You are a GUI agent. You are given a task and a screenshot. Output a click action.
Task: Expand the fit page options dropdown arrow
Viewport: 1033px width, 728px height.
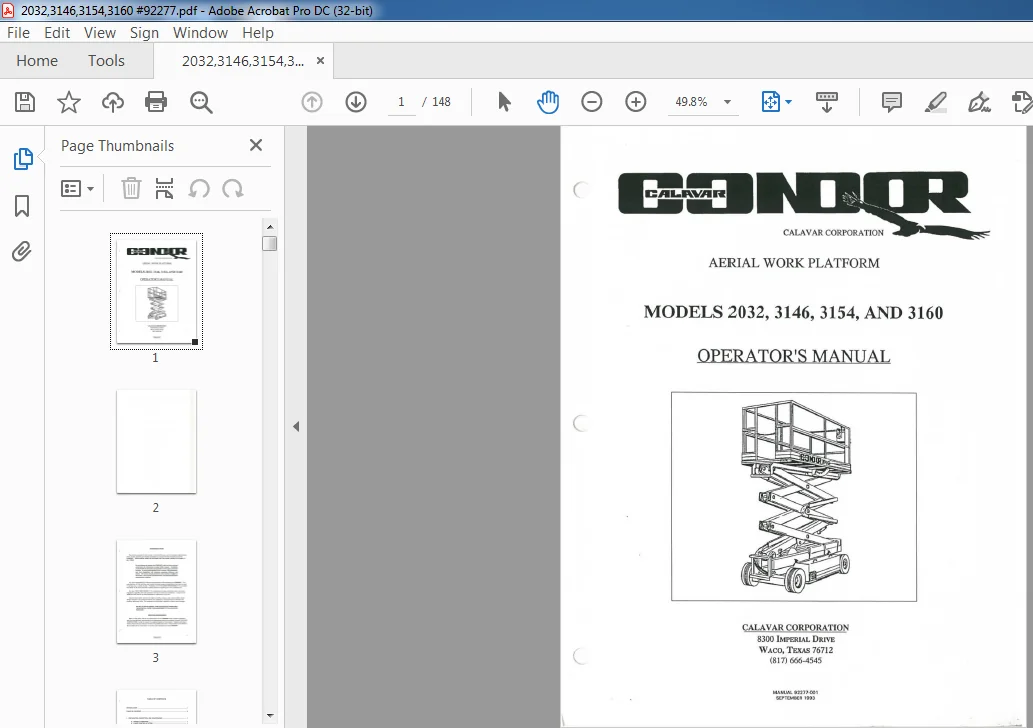[789, 102]
